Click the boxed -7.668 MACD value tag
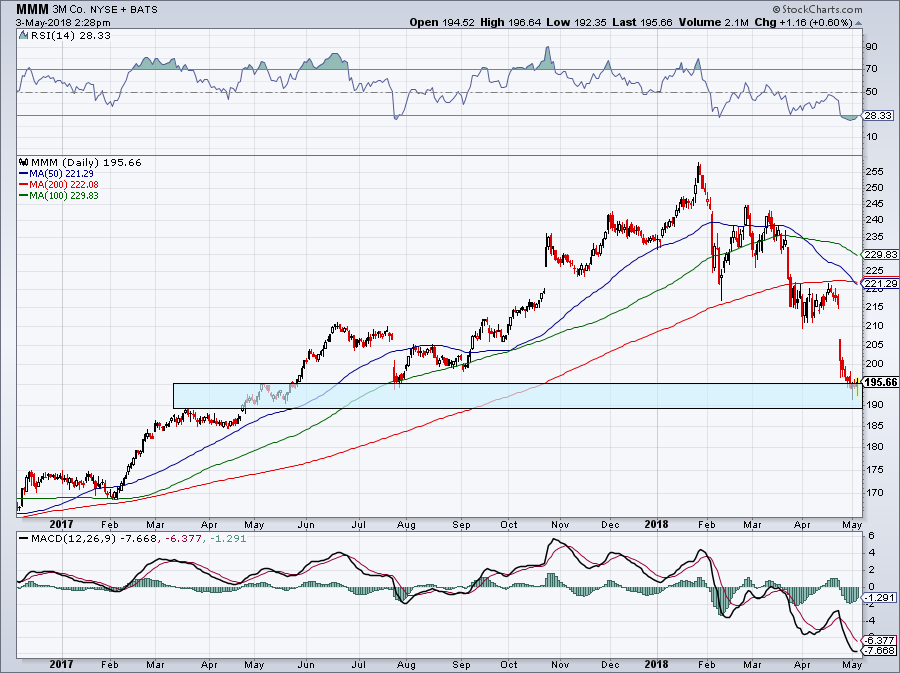The height and width of the screenshot is (673, 900). tap(879, 651)
